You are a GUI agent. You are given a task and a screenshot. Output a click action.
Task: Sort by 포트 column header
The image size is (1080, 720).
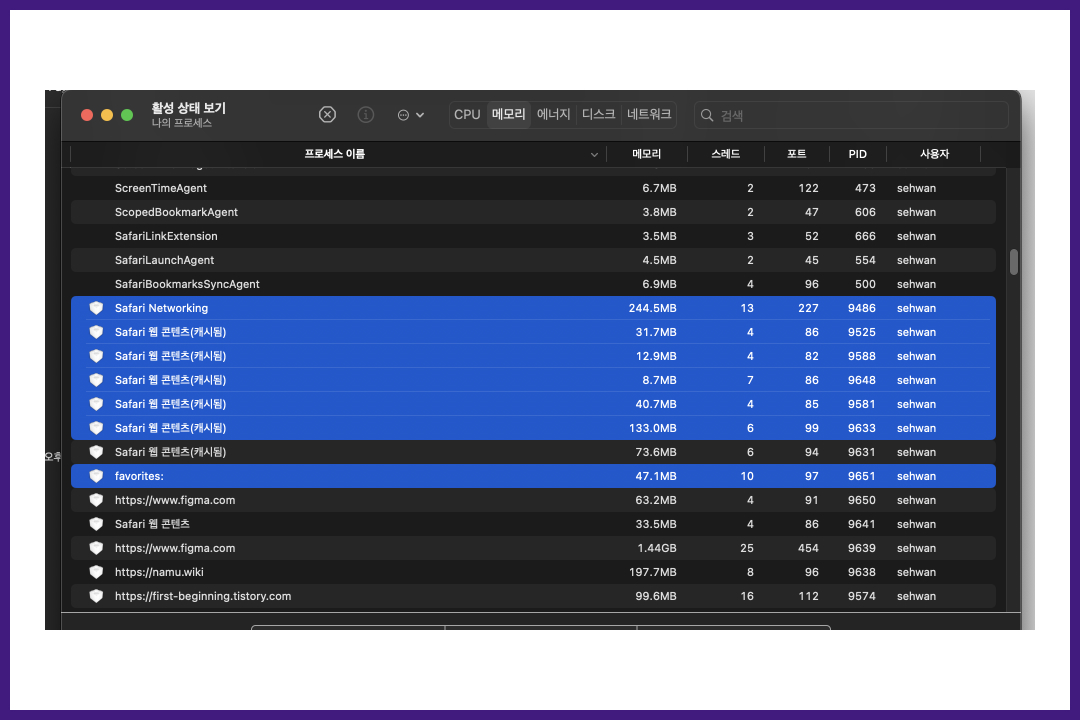point(796,154)
